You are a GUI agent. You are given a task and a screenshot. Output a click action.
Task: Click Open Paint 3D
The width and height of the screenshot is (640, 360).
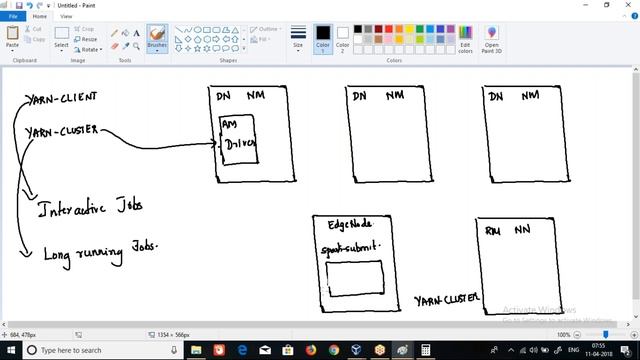coord(492,40)
